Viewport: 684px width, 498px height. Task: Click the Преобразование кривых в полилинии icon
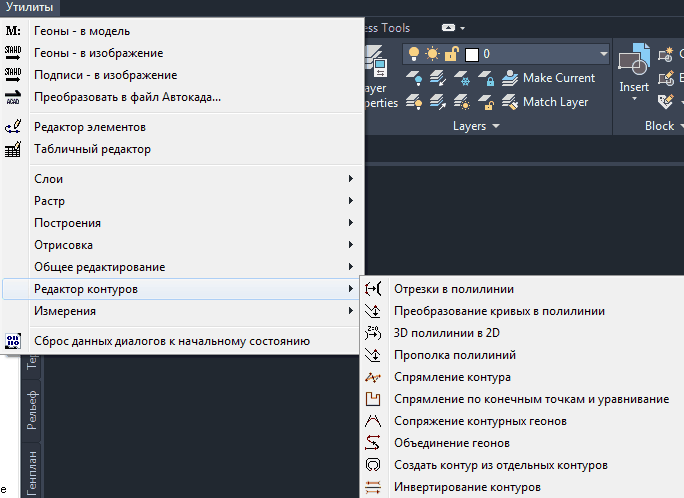click(x=373, y=311)
